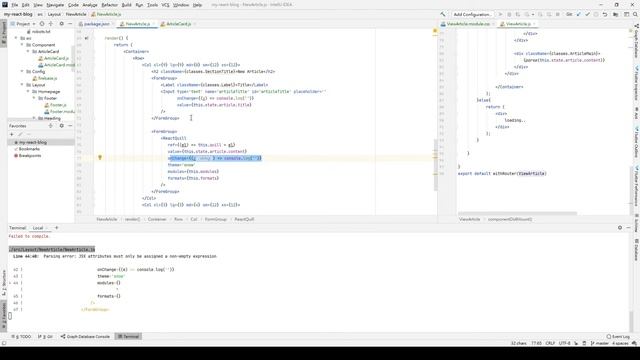Add a new terminal session tab

point(57,228)
